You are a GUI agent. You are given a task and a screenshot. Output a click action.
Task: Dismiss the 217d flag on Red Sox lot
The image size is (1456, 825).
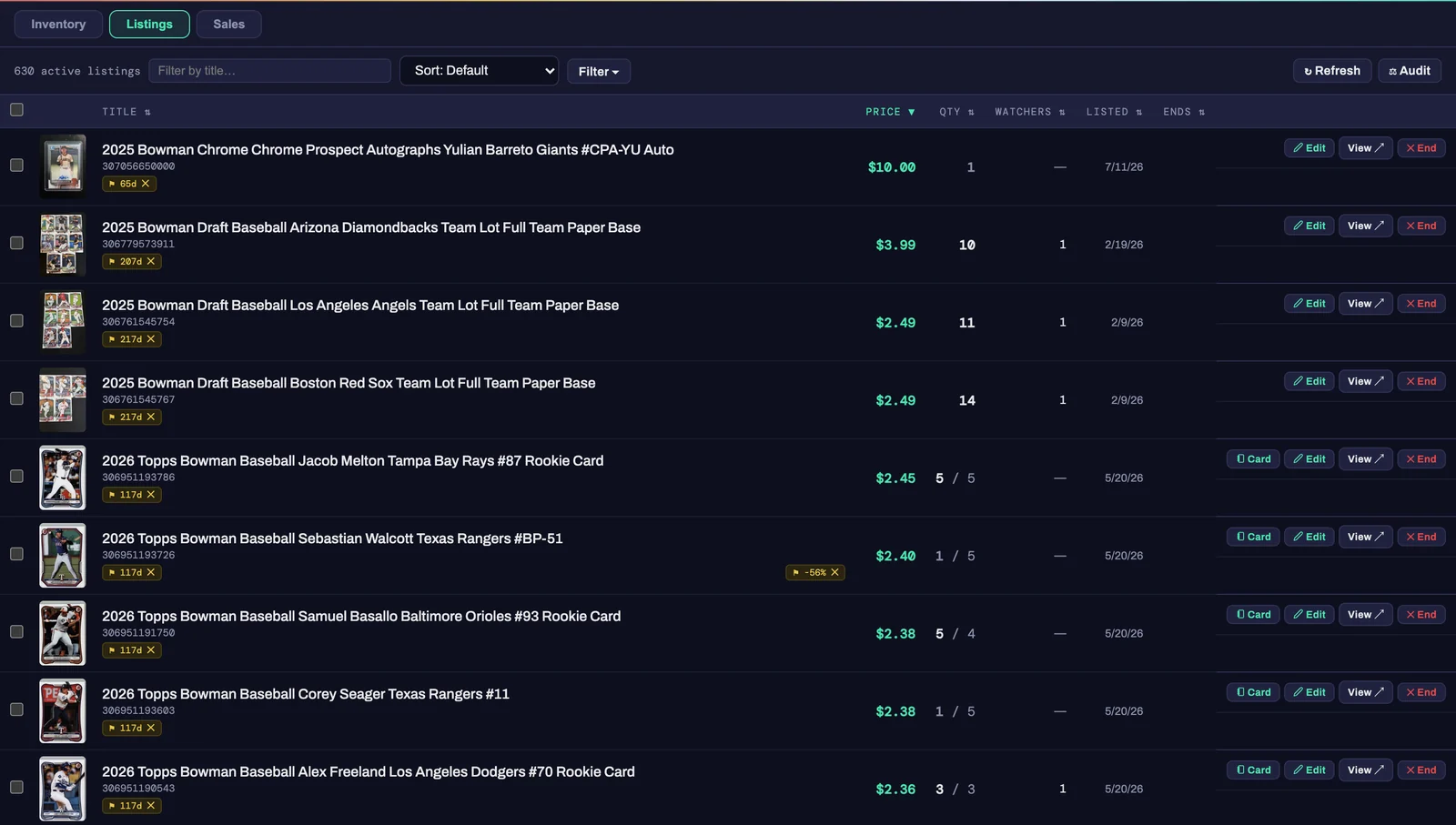(151, 418)
